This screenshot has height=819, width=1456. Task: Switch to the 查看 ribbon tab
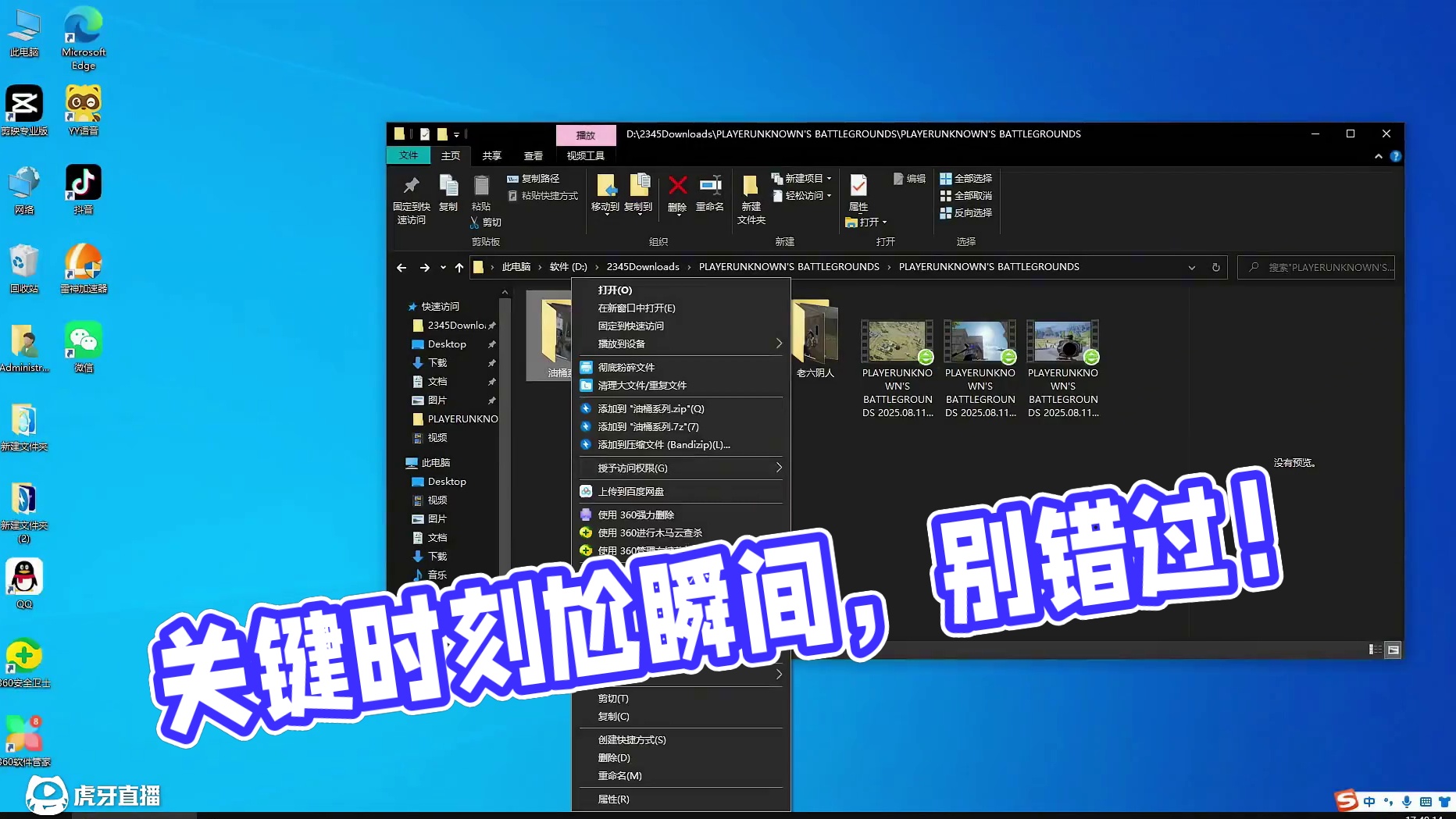tap(533, 155)
